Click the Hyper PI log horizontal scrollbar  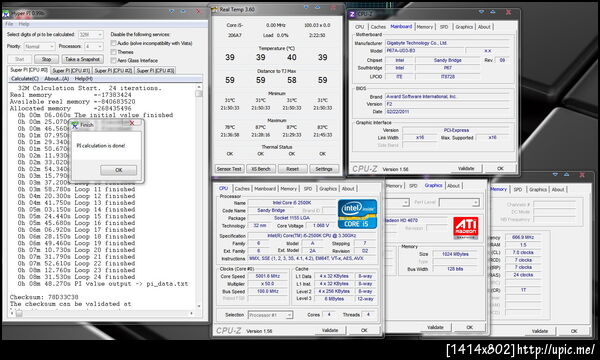[103, 313]
